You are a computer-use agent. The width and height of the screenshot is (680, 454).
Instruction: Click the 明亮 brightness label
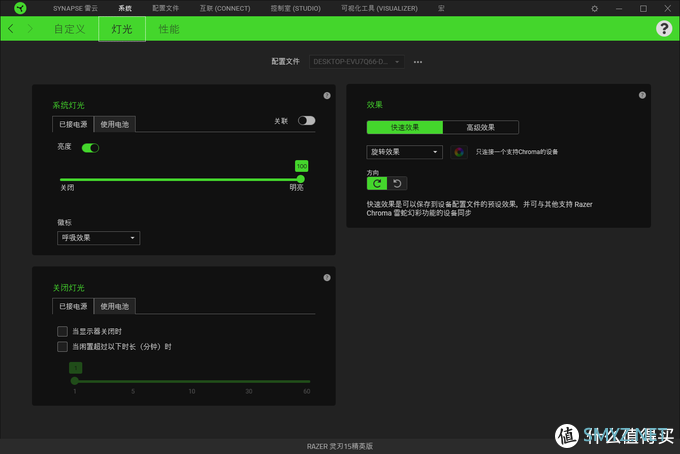point(297,188)
